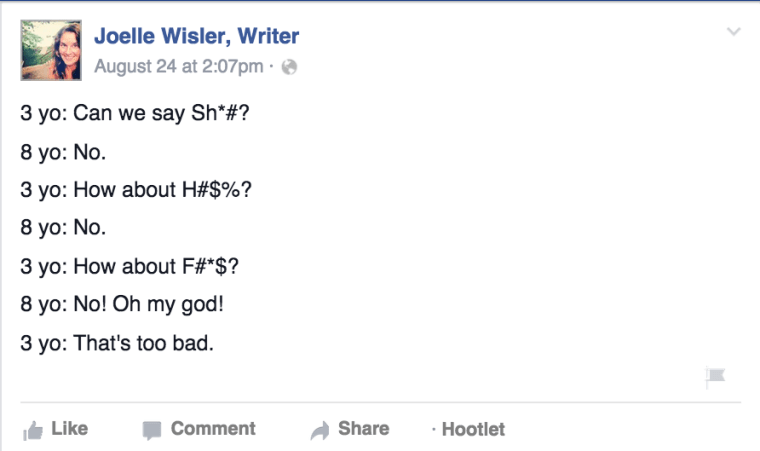Viewport: 760px width, 451px height.
Task: Click the line "Can we say Sh*#?"
Action: (x=135, y=114)
